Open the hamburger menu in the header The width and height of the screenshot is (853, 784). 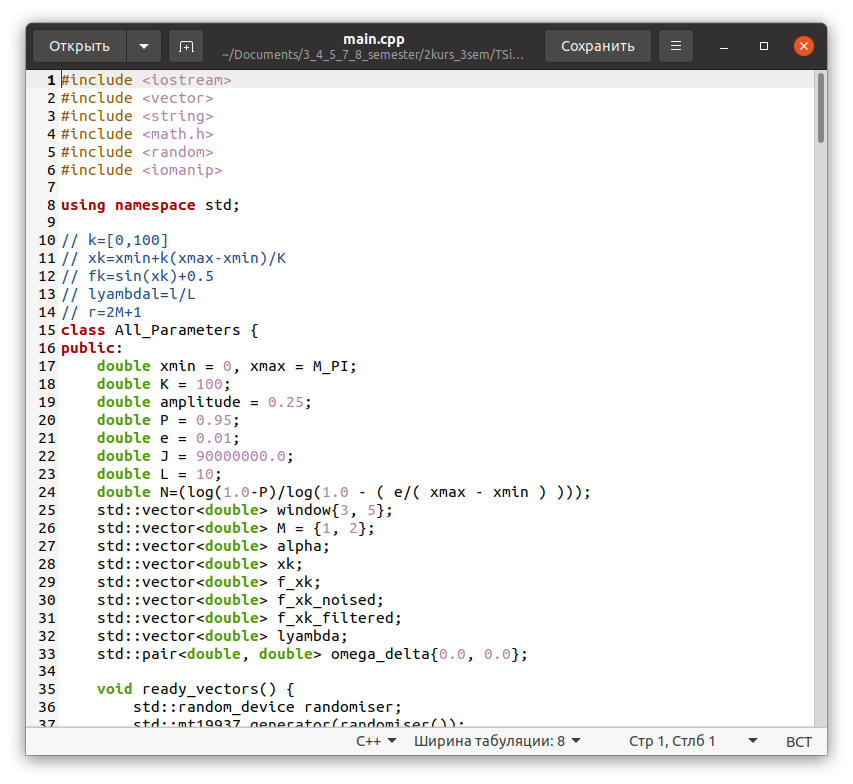click(677, 46)
